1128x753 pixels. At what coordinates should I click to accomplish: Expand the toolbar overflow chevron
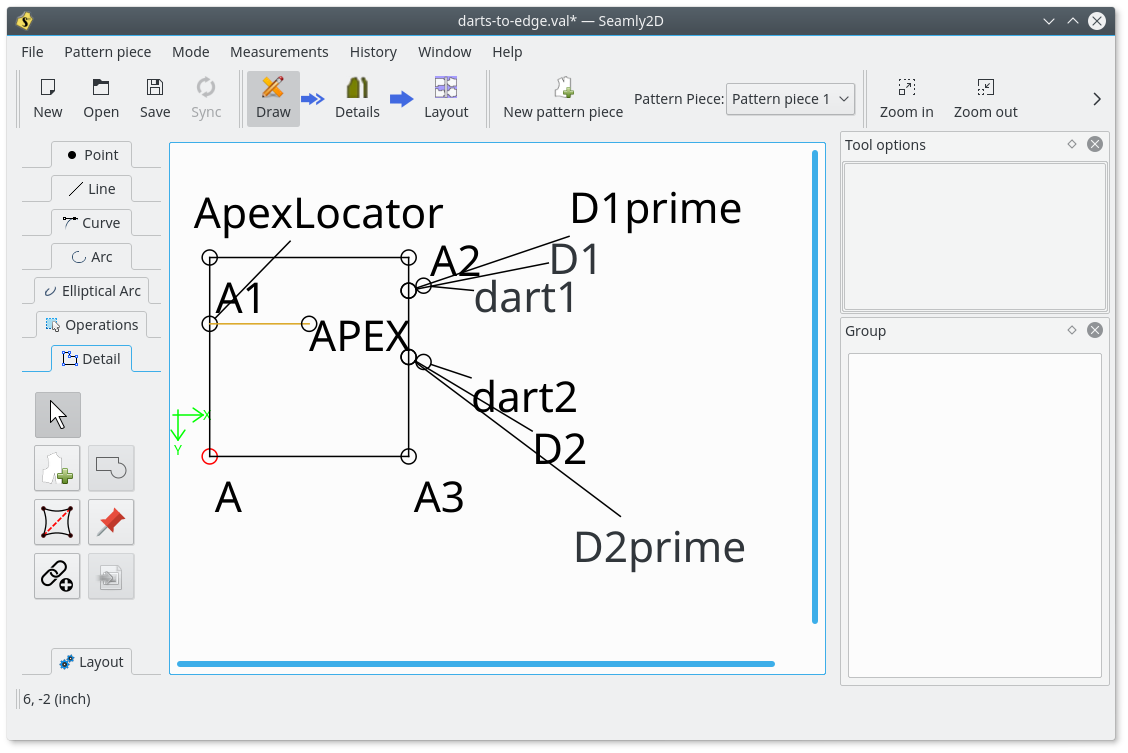tap(1097, 99)
